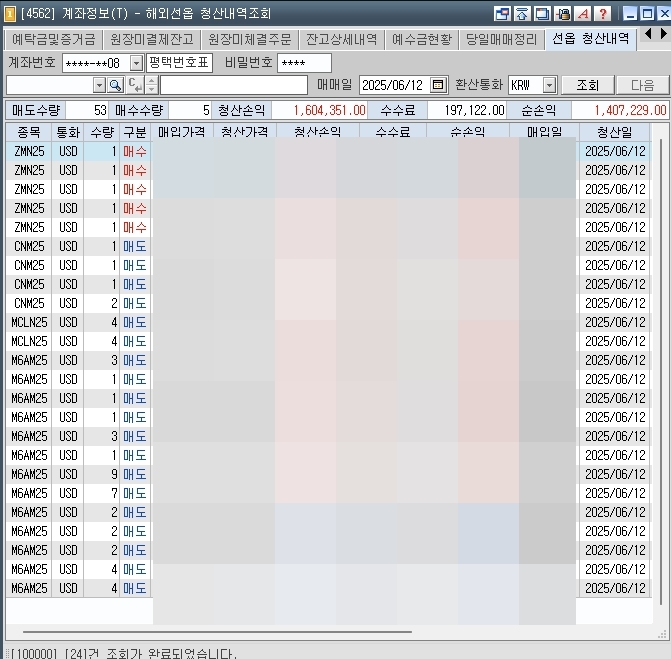Click the account name field 평택번호표

pos(179,63)
